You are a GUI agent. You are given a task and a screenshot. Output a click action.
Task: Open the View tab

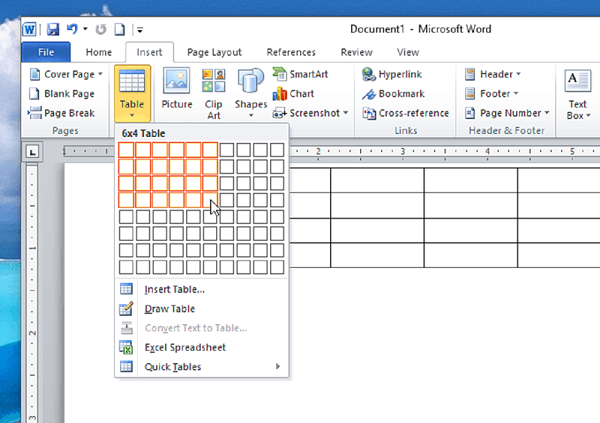pos(408,52)
